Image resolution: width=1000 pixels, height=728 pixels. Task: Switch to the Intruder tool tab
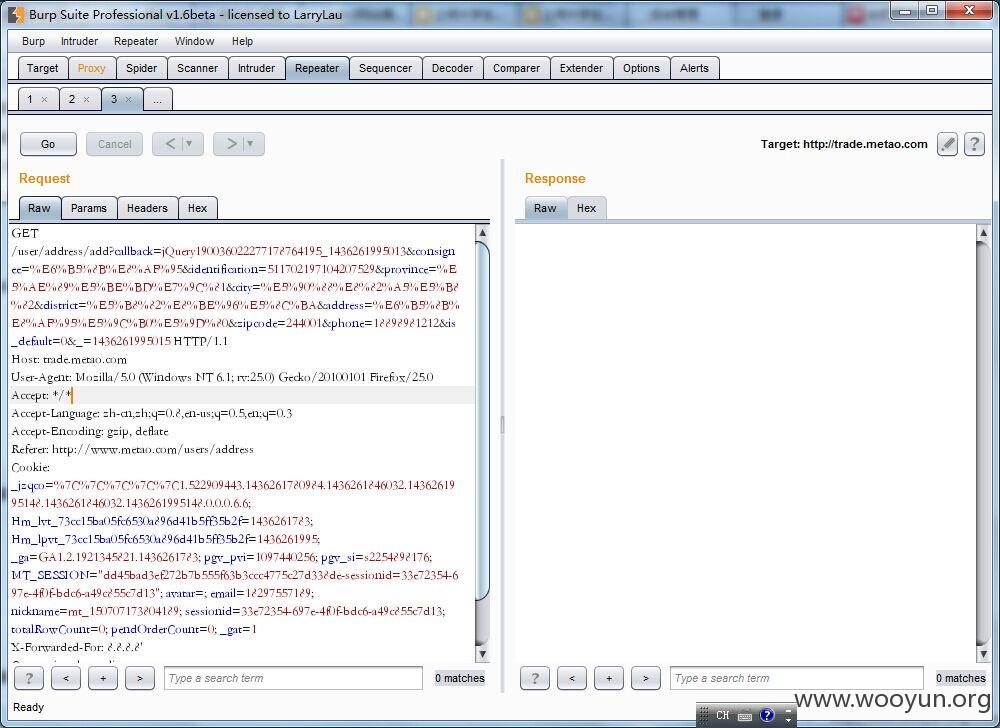[x=256, y=68]
